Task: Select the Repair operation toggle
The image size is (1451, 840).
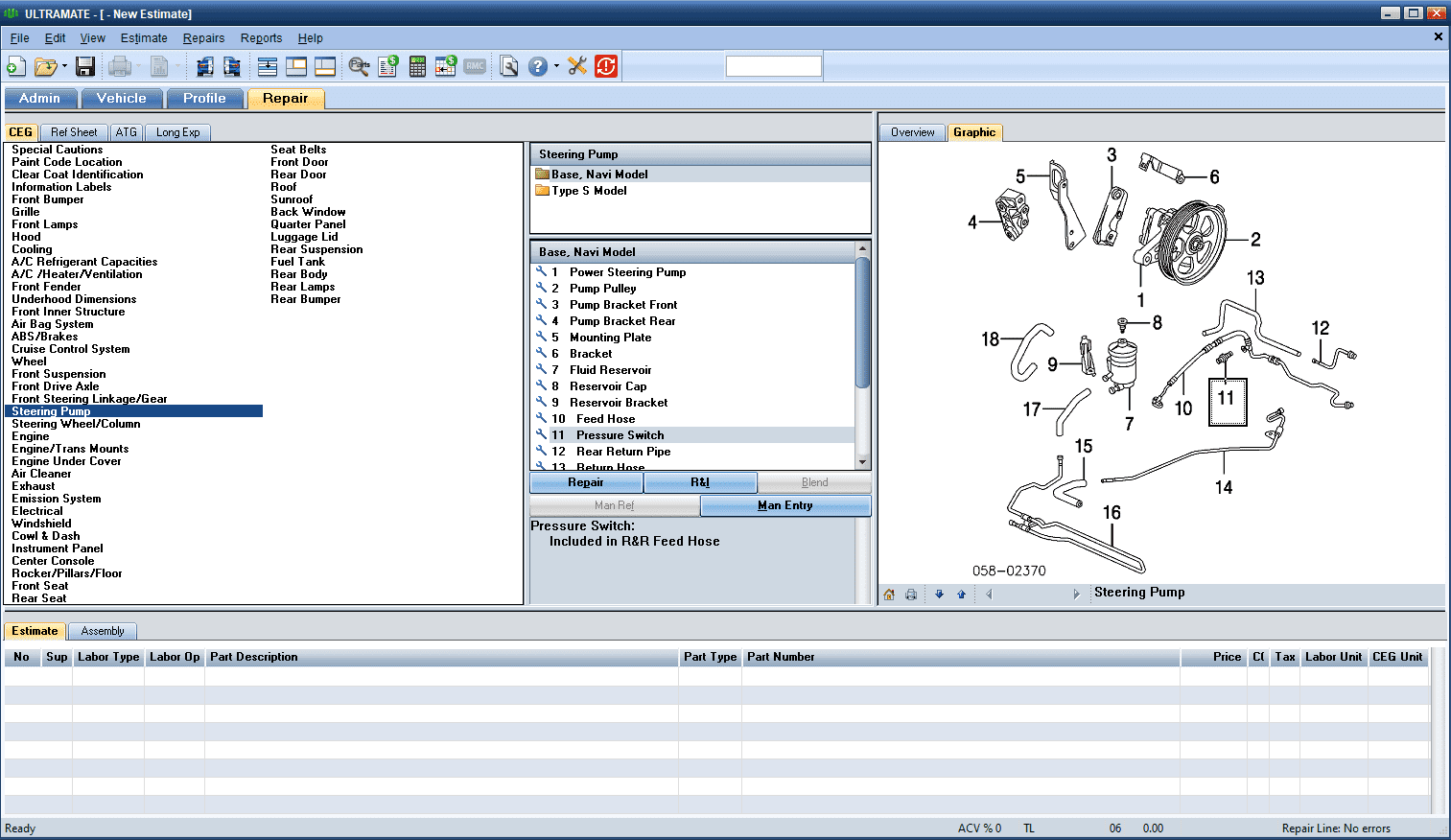Action: pos(586,482)
